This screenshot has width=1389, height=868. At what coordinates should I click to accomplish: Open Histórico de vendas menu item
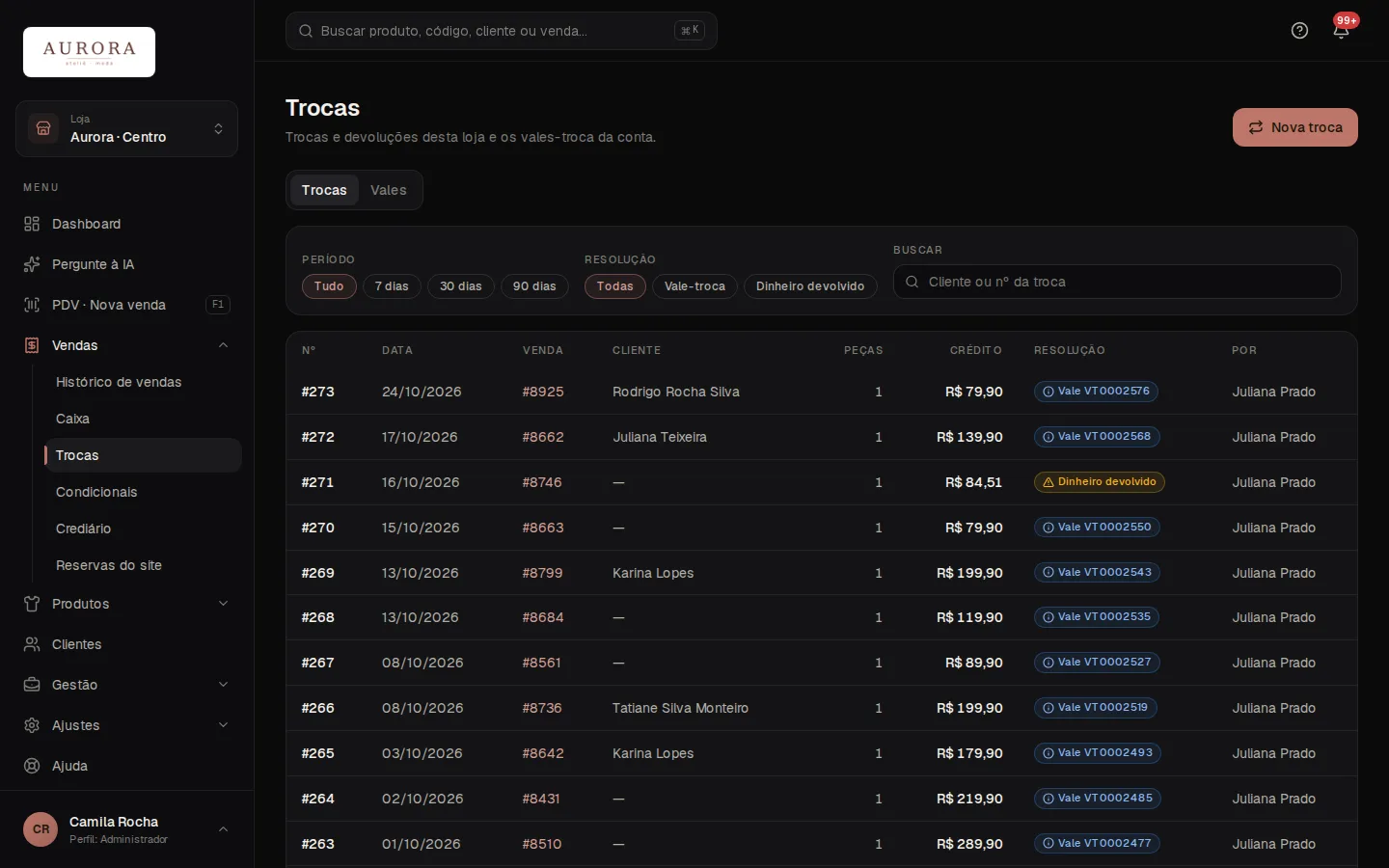[x=119, y=382]
